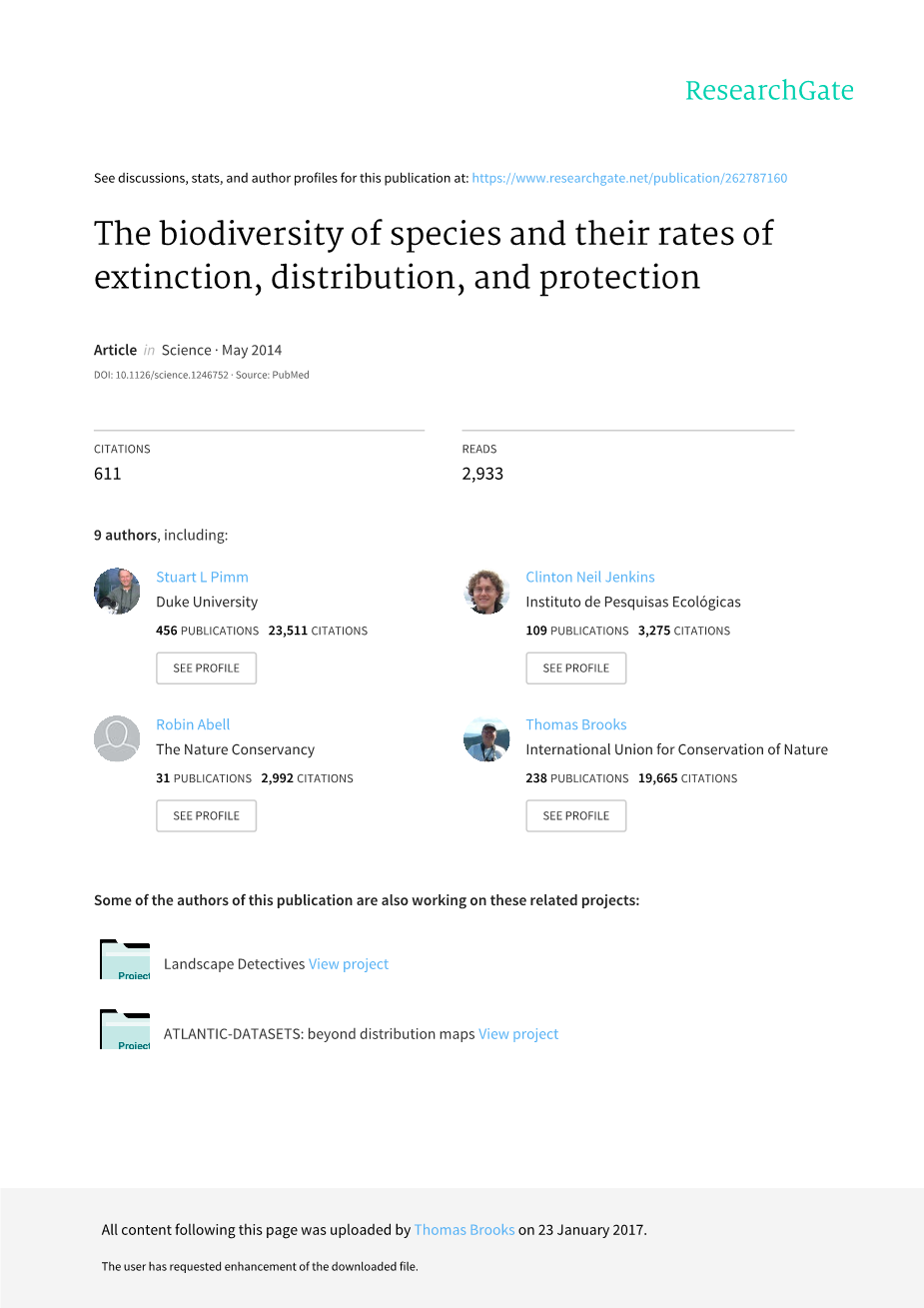Click Thomas Brooks' profile photo
Viewport: 924px width, 1308px height.
click(x=486, y=739)
